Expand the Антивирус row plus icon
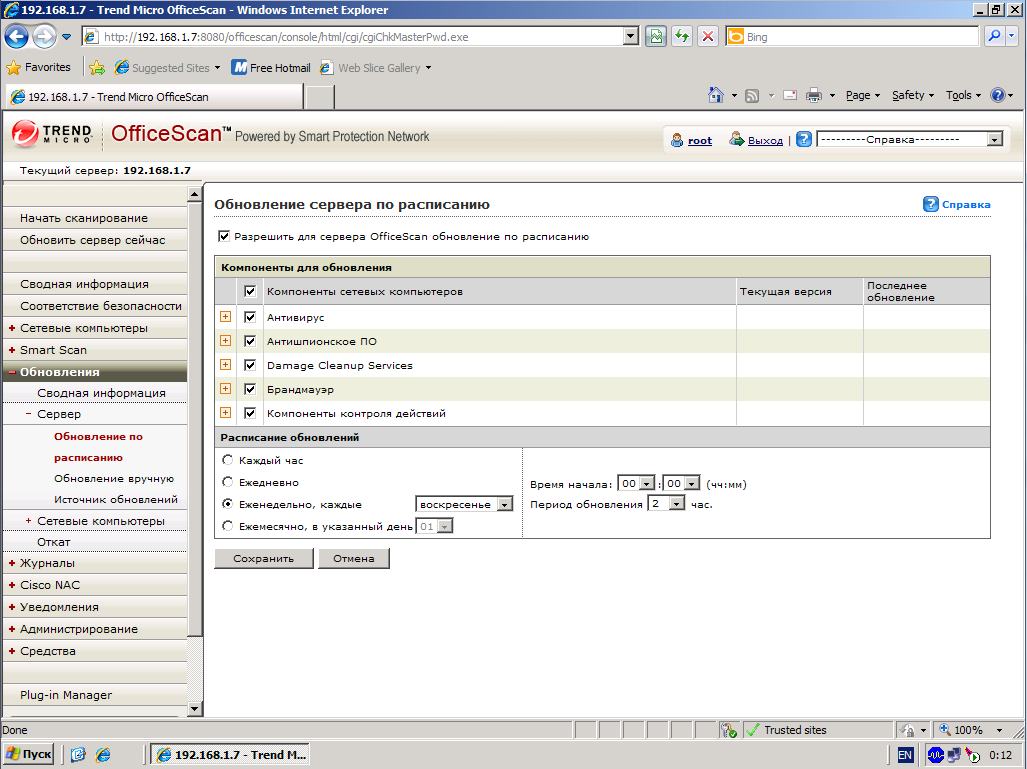 coord(225,316)
